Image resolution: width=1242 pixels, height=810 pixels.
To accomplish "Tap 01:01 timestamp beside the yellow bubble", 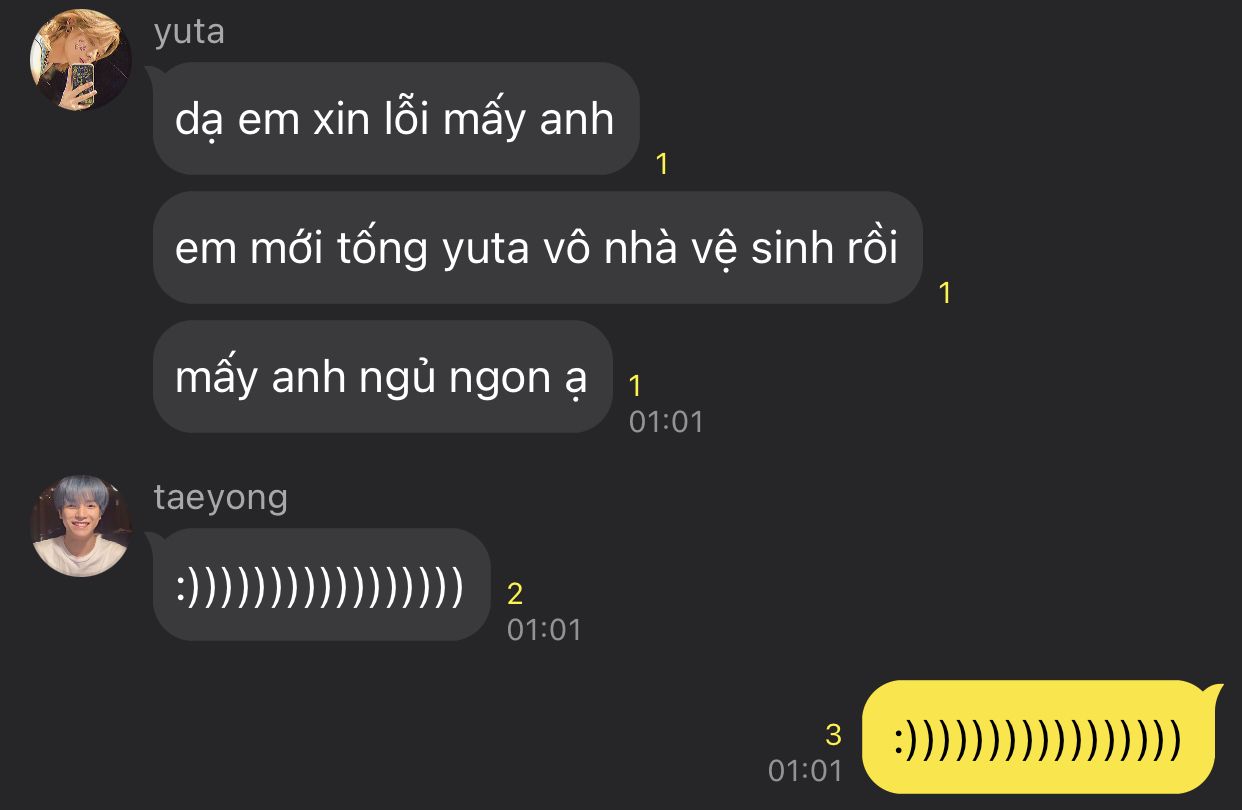I will pos(805,771).
